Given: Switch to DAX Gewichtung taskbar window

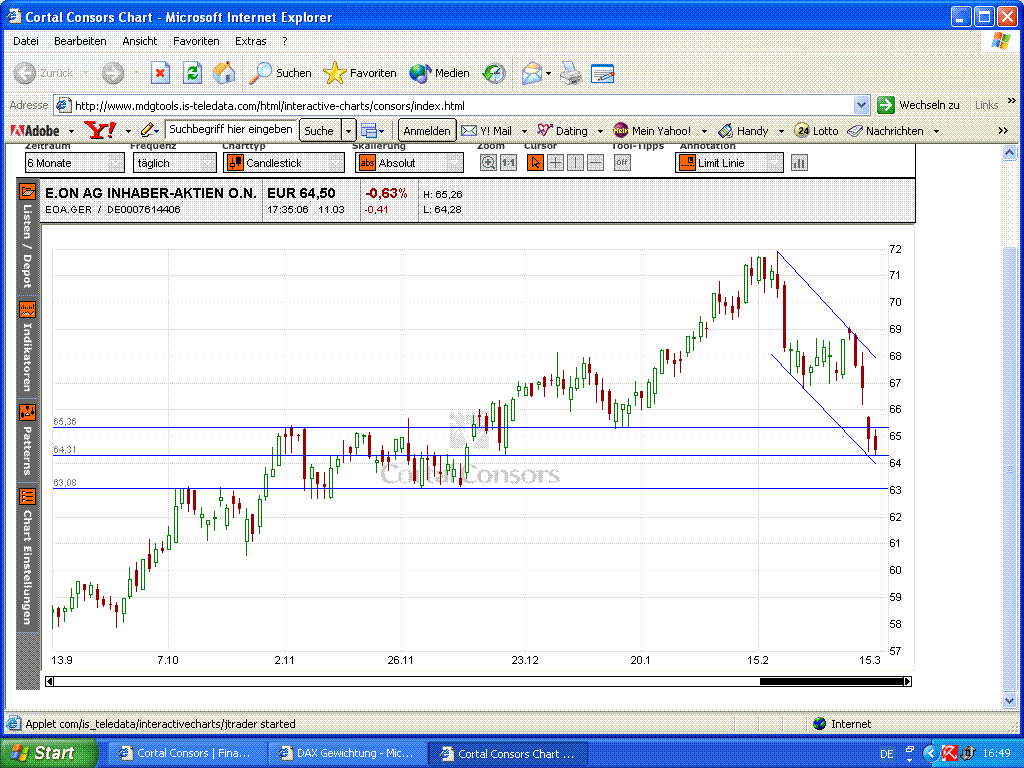Looking at the screenshot, I should pos(347,753).
